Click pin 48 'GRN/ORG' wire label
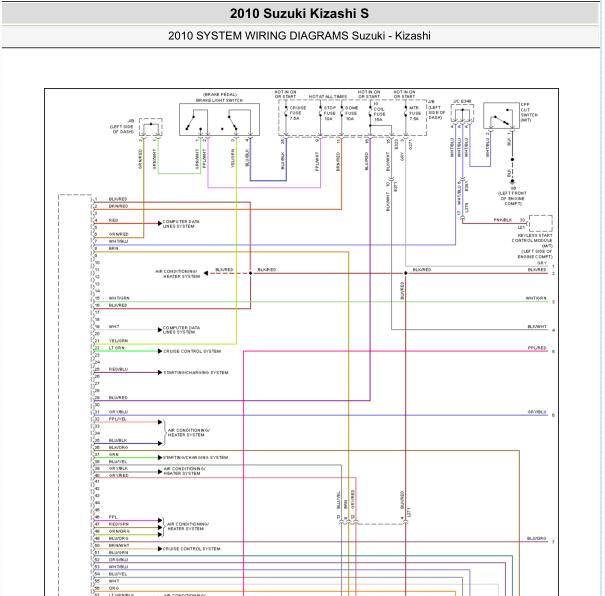 (x=119, y=531)
